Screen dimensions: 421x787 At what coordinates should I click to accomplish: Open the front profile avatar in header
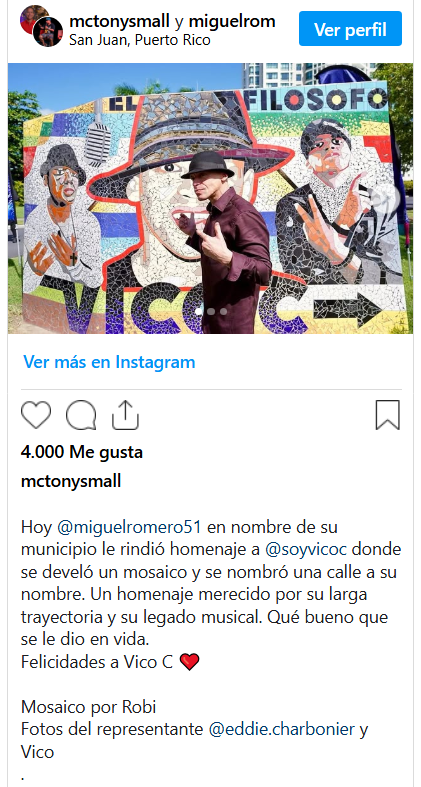[47, 32]
